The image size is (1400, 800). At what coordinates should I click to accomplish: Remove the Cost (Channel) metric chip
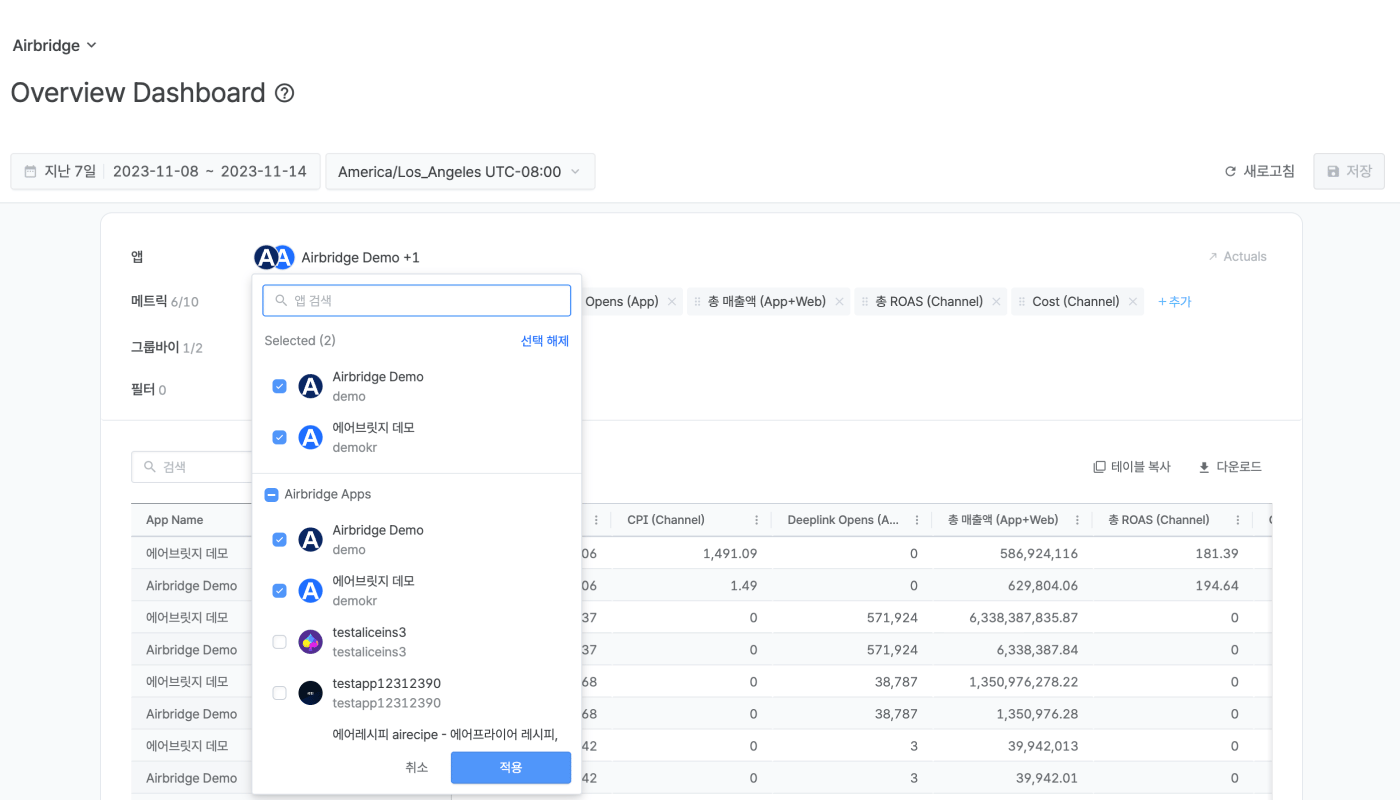click(1132, 301)
